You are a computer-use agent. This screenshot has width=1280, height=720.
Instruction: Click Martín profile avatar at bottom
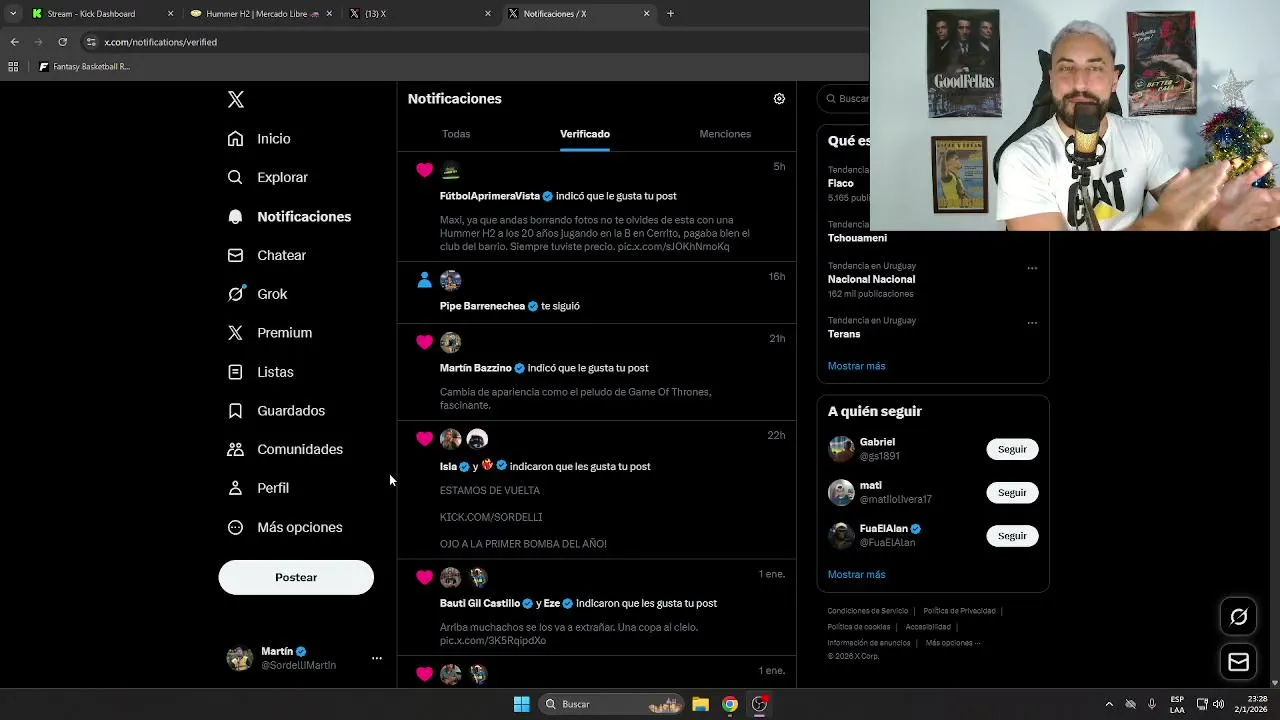pos(240,658)
